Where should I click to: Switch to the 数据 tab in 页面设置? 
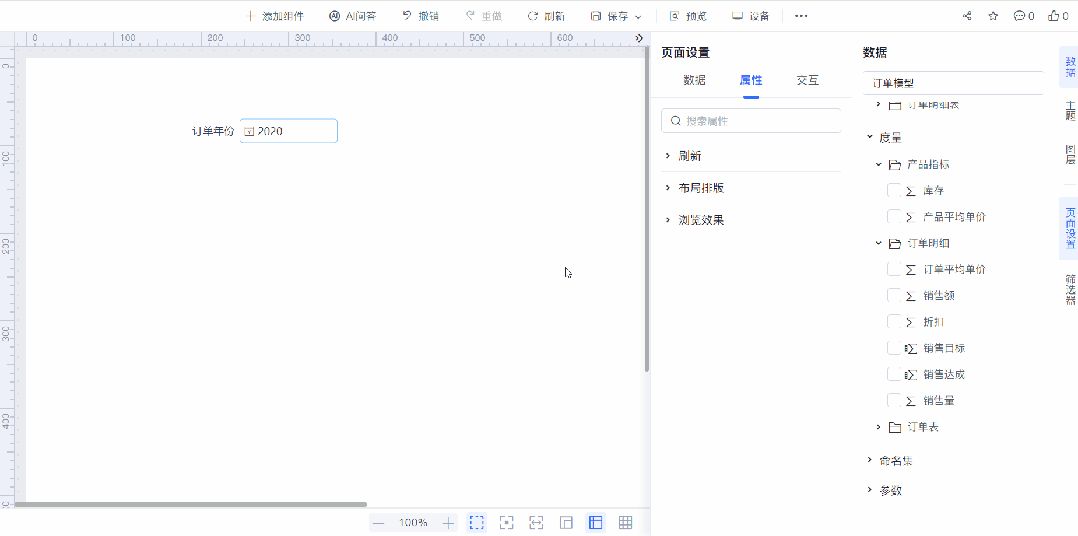(x=694, y=80)
